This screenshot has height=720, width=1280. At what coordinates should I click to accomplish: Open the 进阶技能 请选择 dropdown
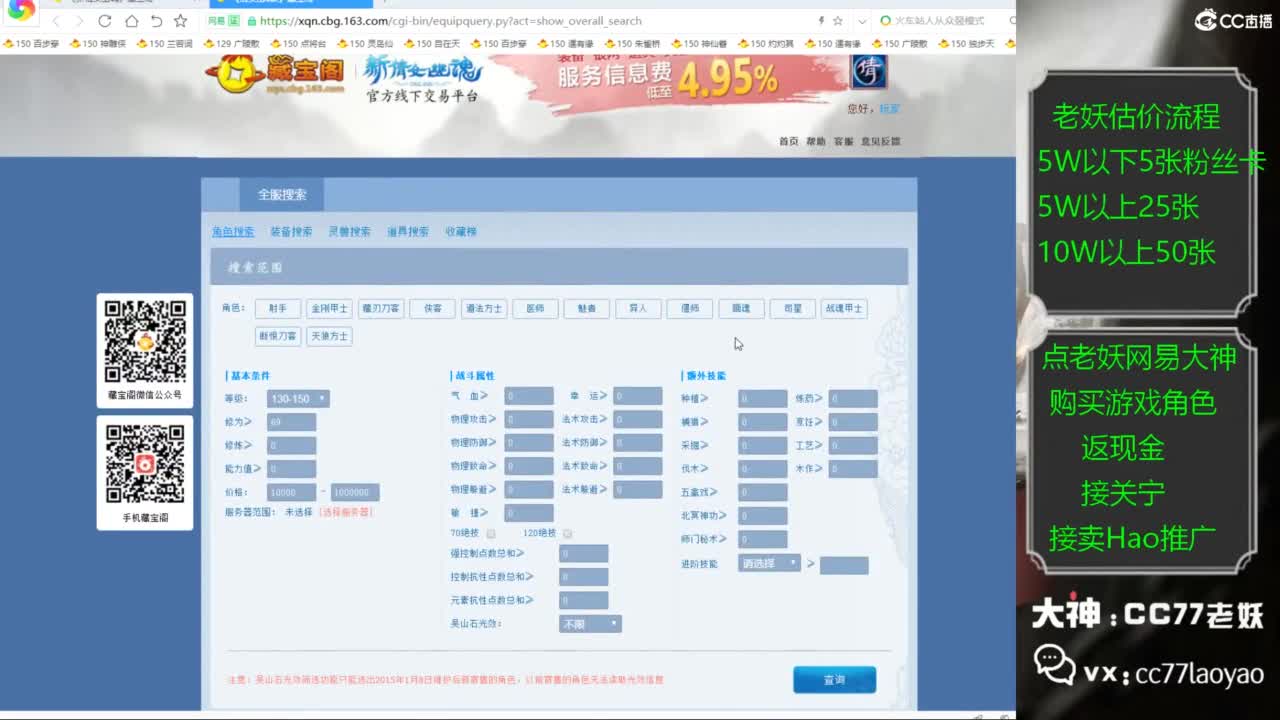[769, 564]
